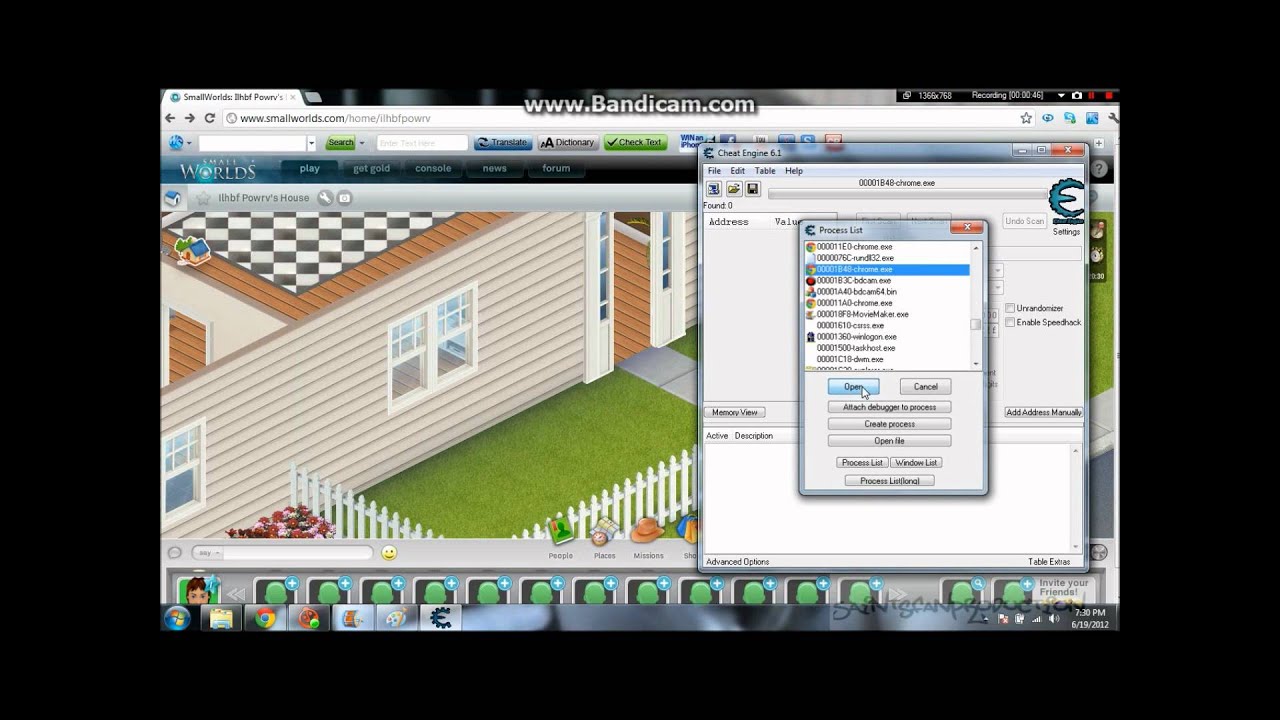Click the process list scrollbar thumb

click(x=976, y=324)
